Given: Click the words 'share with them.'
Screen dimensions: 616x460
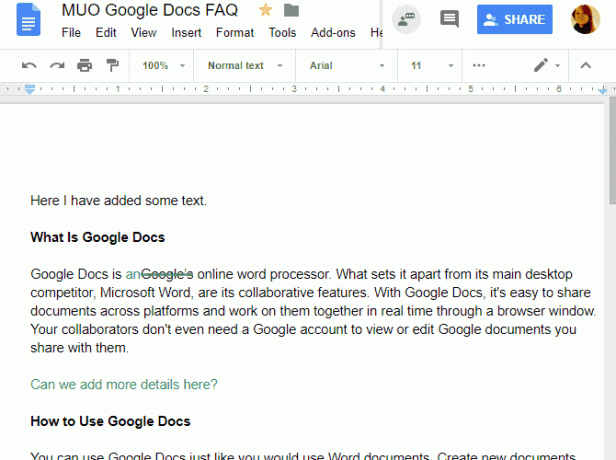Looking at the screenshot, I should (x=79, y=348).
